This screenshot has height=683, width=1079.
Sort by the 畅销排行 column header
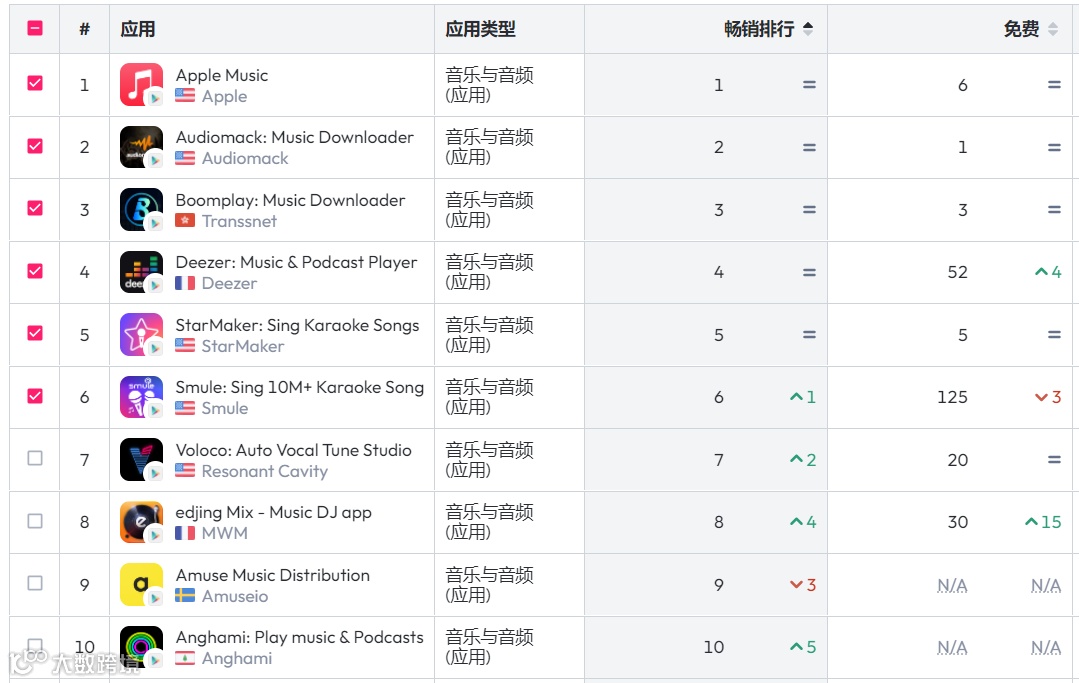click(x=759, y=29)
